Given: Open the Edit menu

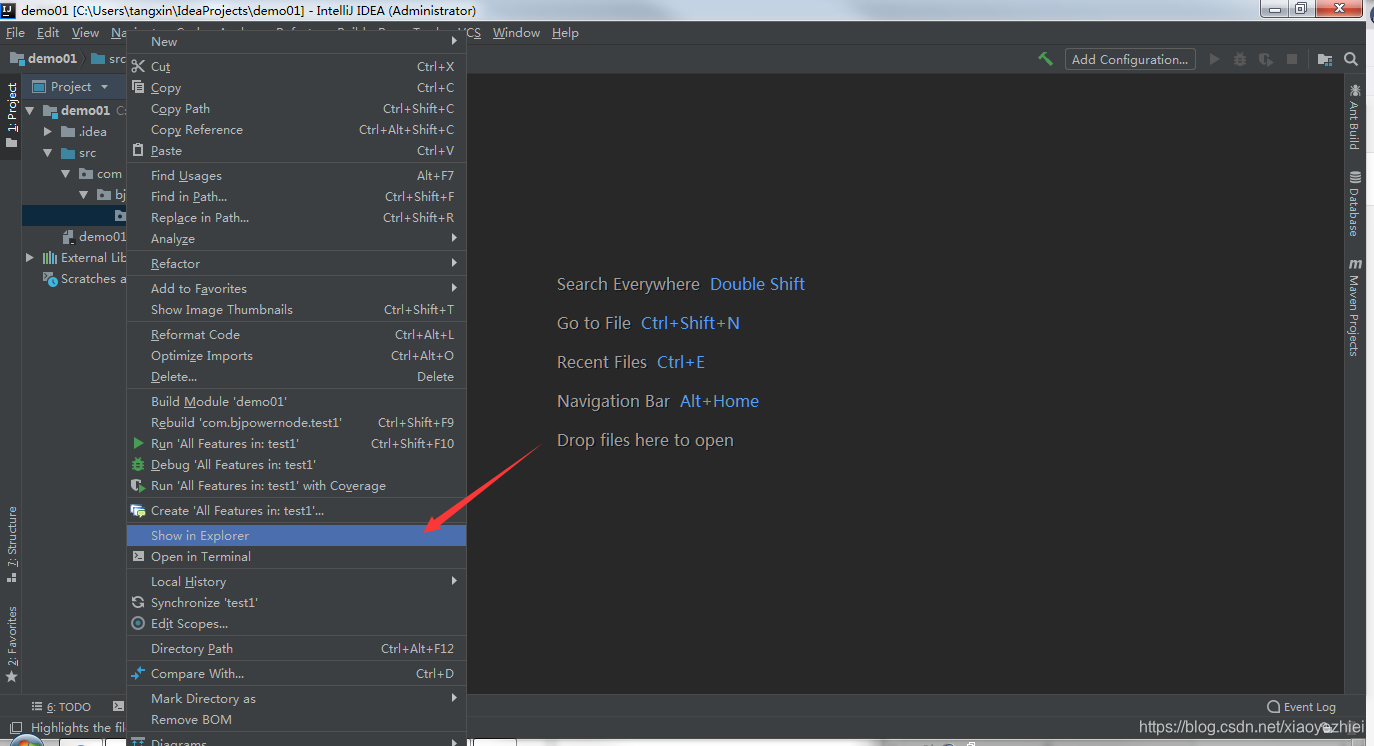Looking at the screenshot, I should tap(48, 33).
